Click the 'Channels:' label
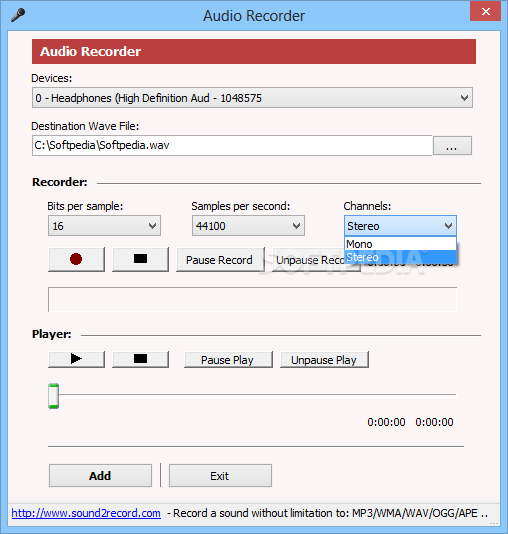Image resolution: width=508 pixels, height=534 pixels. tap(367, 206)
